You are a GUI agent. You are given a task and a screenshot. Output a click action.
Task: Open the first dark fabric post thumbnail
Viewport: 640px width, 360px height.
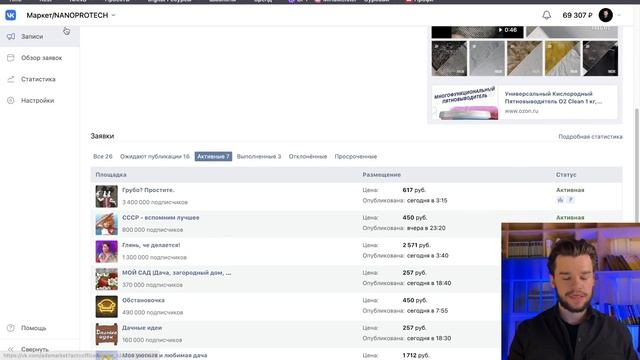[449, 58]
